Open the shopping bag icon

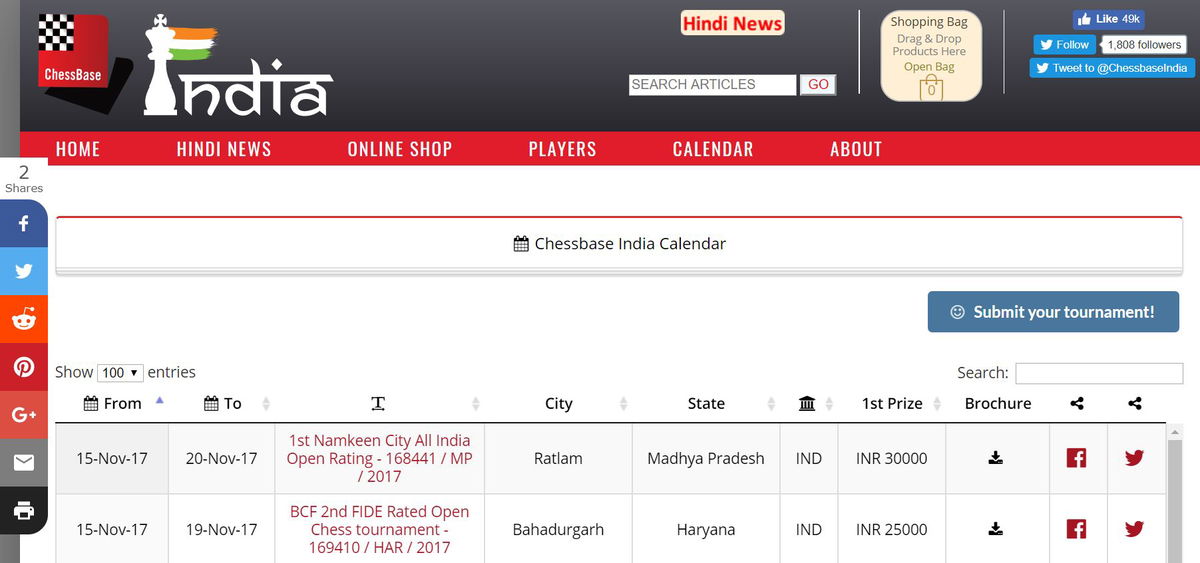931,88
